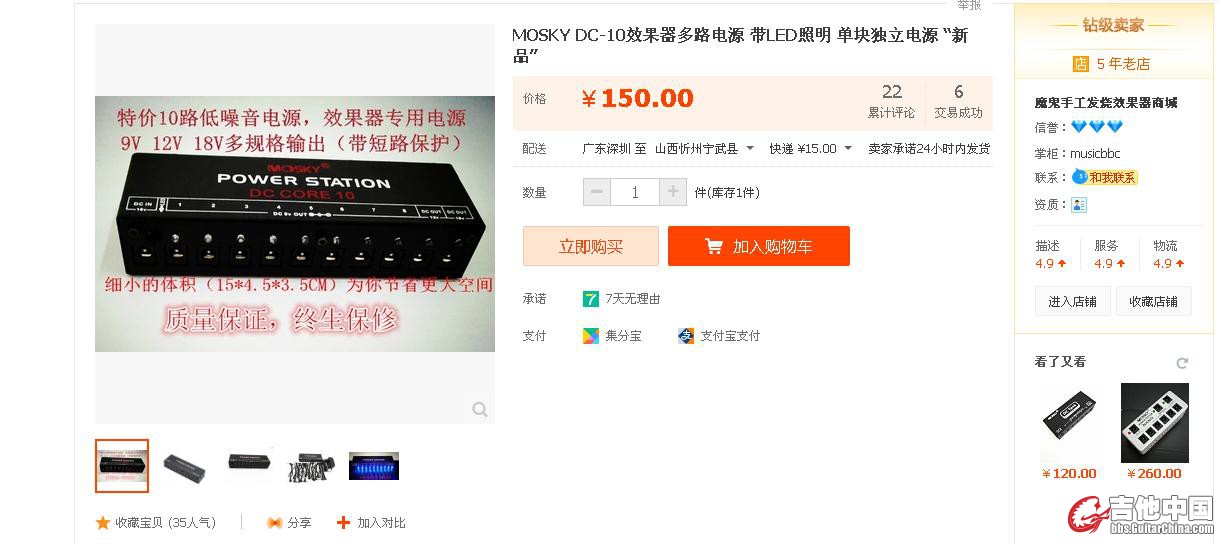Viewport: 1221px width, 544px height.
Task: Click the 进入店铺 enter shop button
Action: 1072,301
